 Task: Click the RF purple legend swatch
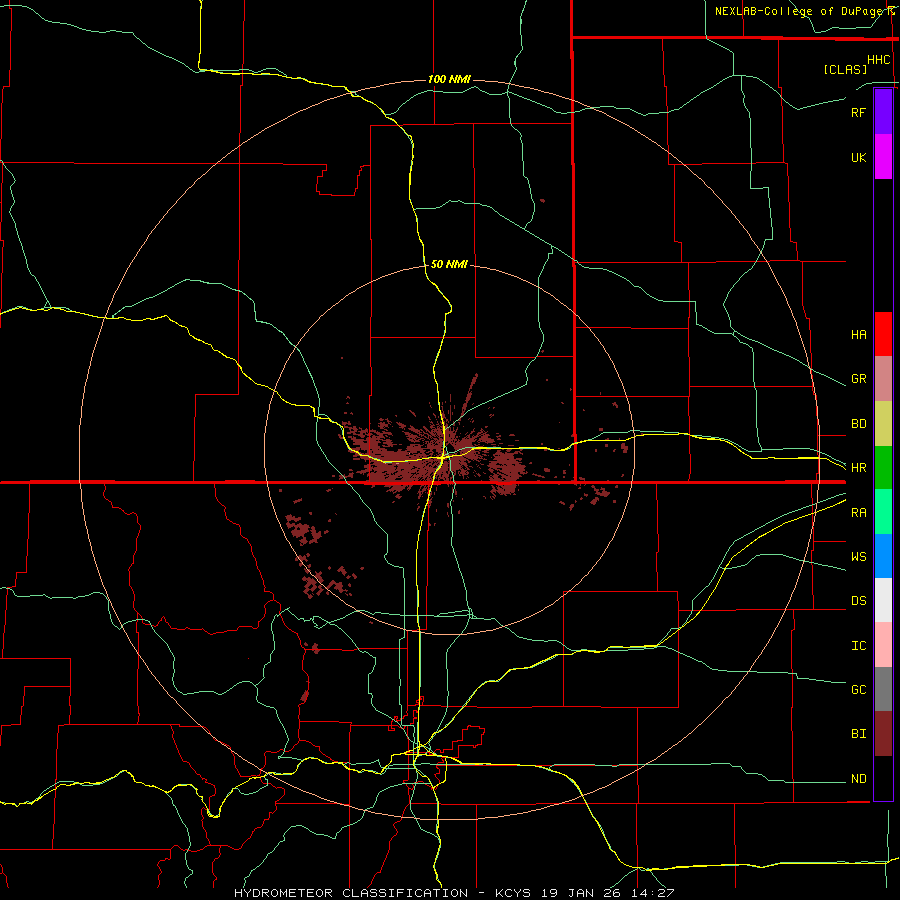coord(883,112)
